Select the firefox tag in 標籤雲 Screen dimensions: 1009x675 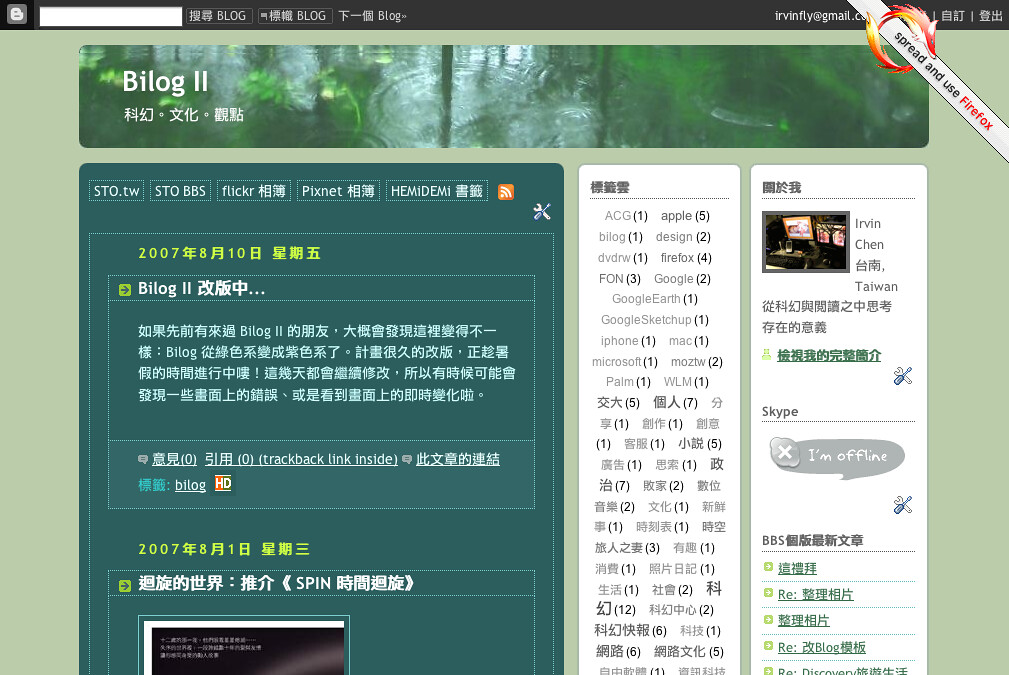tap(677, 258)
